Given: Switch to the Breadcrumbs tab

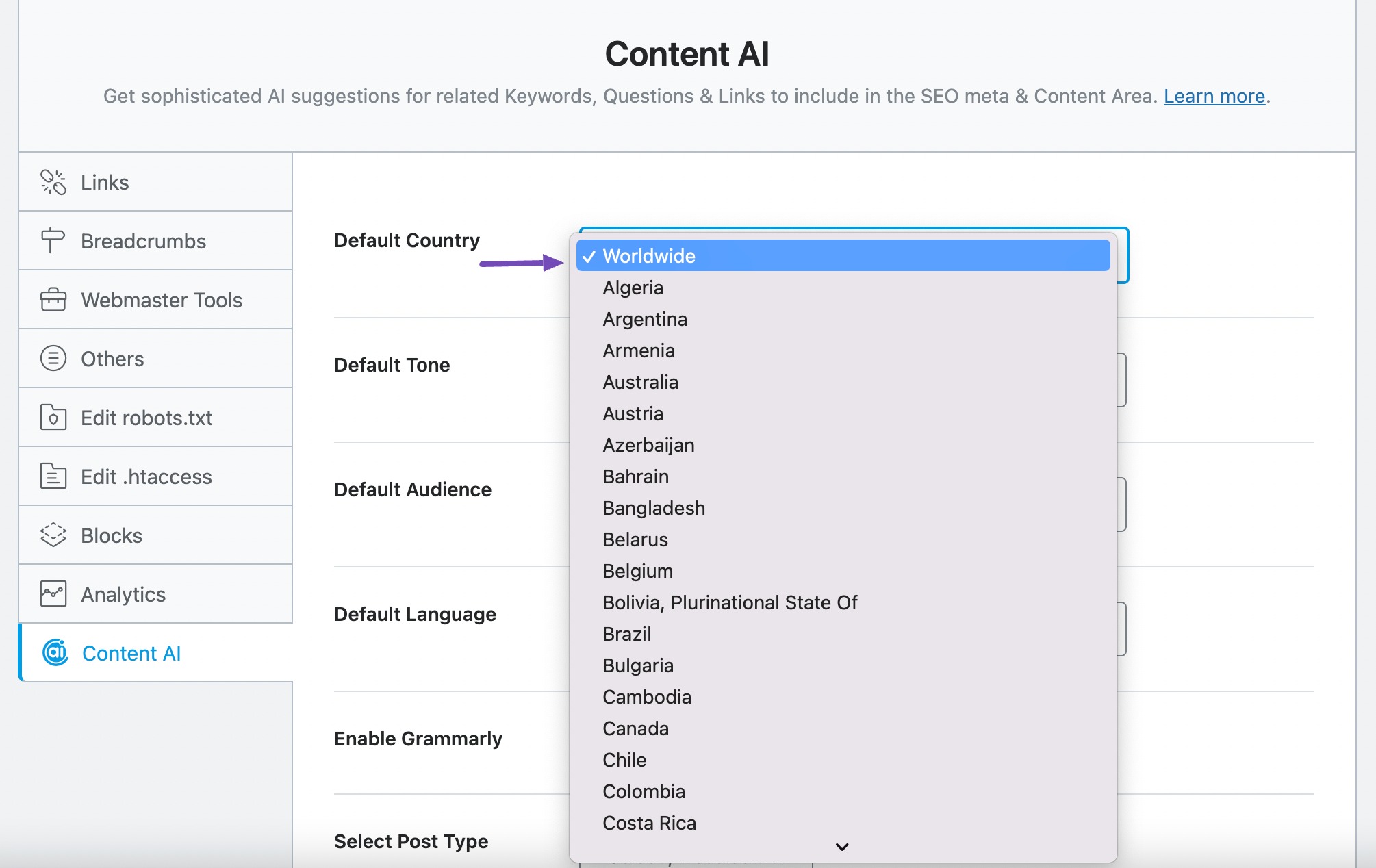Looking at the screenshot, I should [155, 241].
